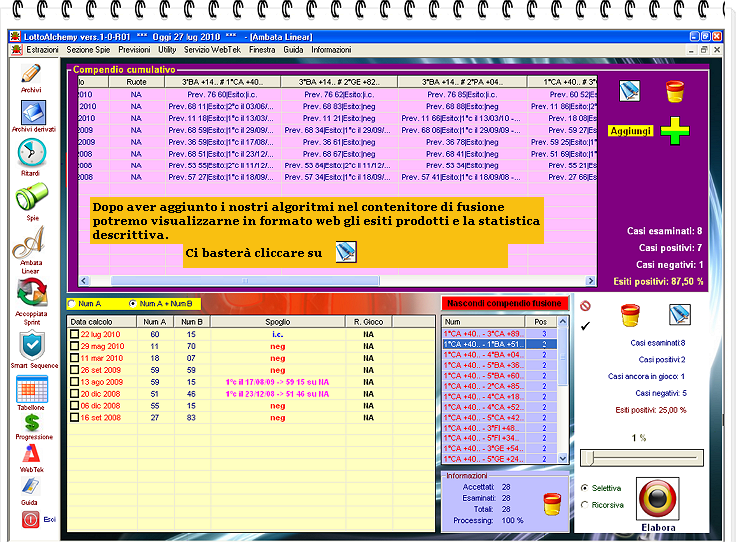The image size is (736, 542).
Task: Open the Archivi pencil icon
Action: (31, 74)
